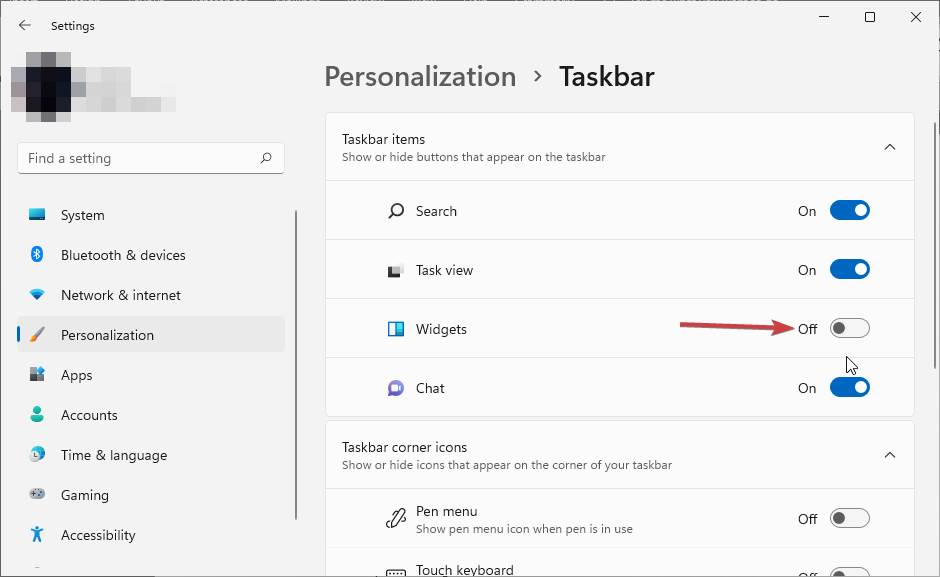
Task: Click the Find a setting search field
Action: [140, 158]
